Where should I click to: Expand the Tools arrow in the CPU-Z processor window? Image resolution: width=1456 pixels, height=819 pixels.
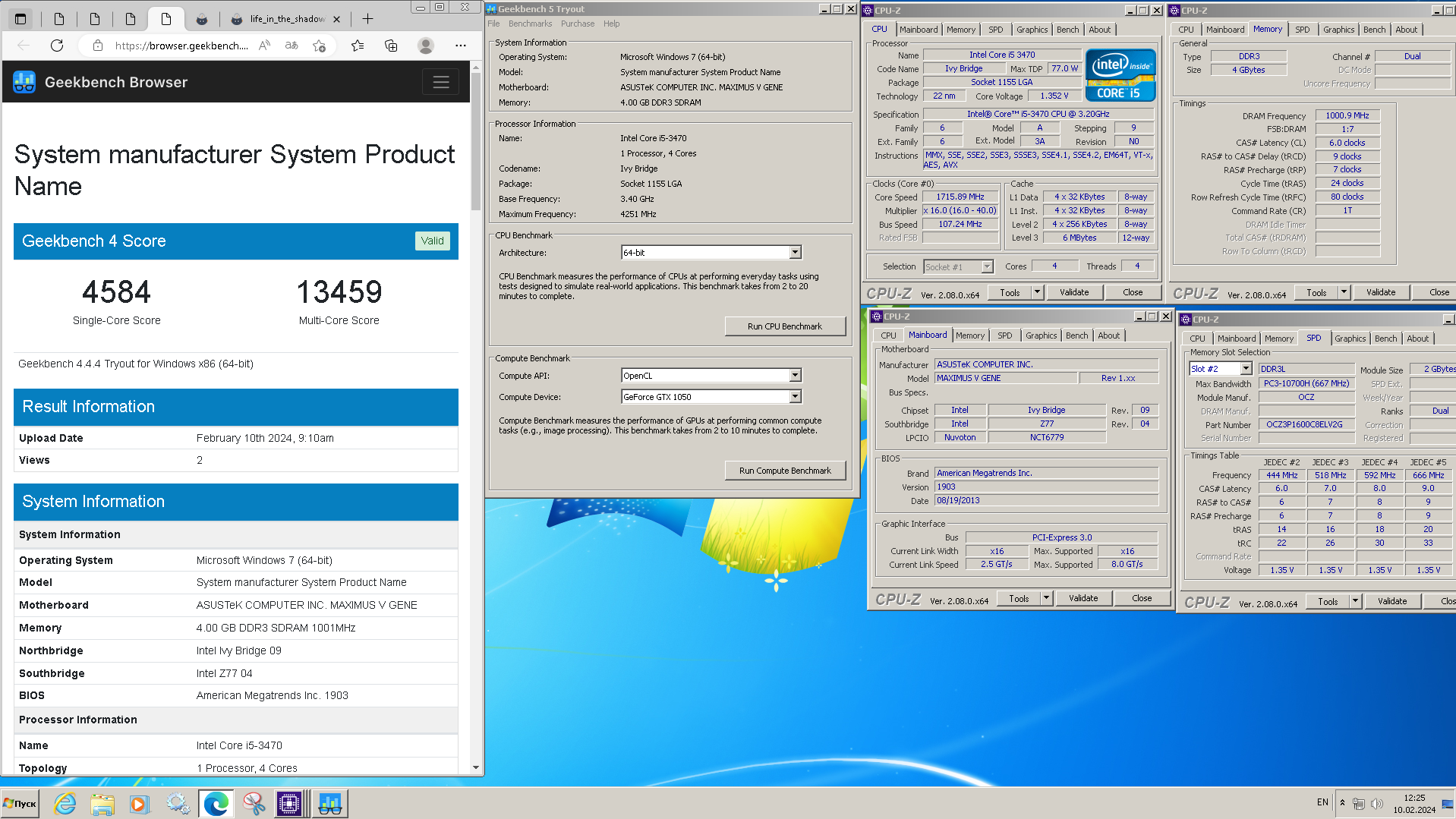tap(1037, 292)
